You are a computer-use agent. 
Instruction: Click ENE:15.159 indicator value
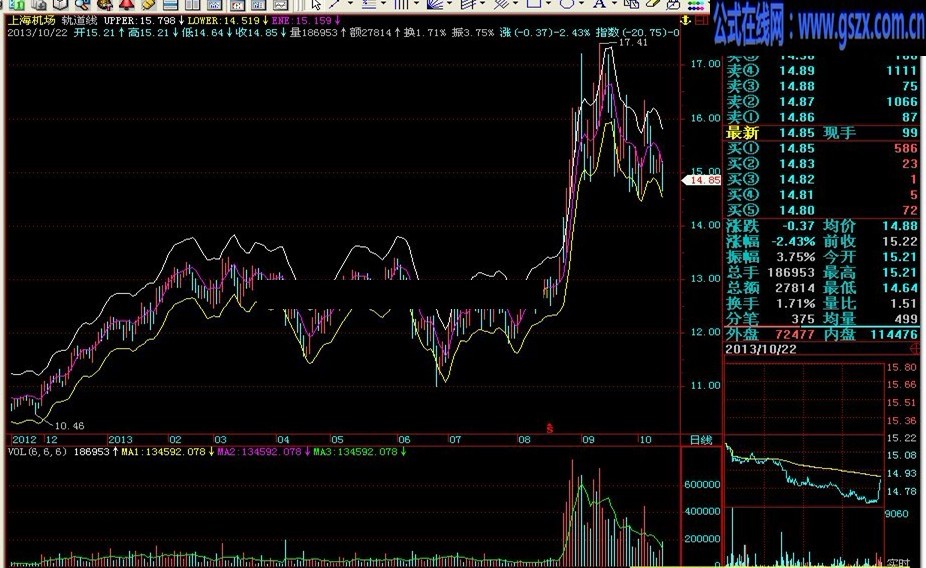point(302,21)
